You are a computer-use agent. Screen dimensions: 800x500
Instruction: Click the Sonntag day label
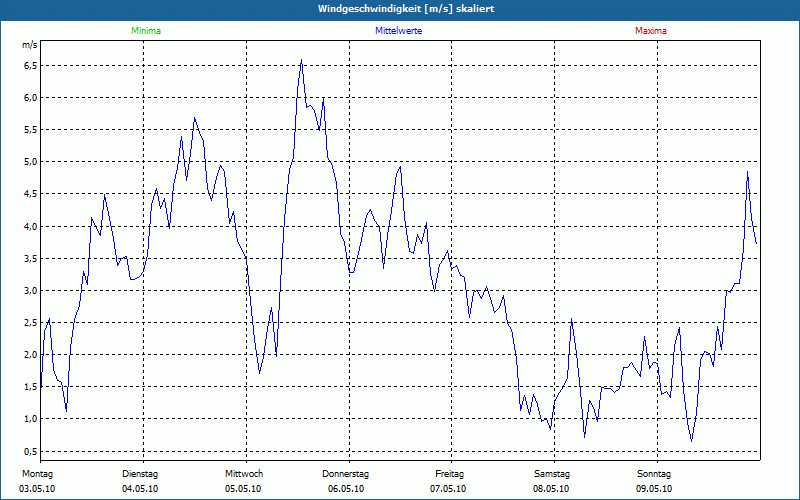pyautogui.click(x=654, y=474)
